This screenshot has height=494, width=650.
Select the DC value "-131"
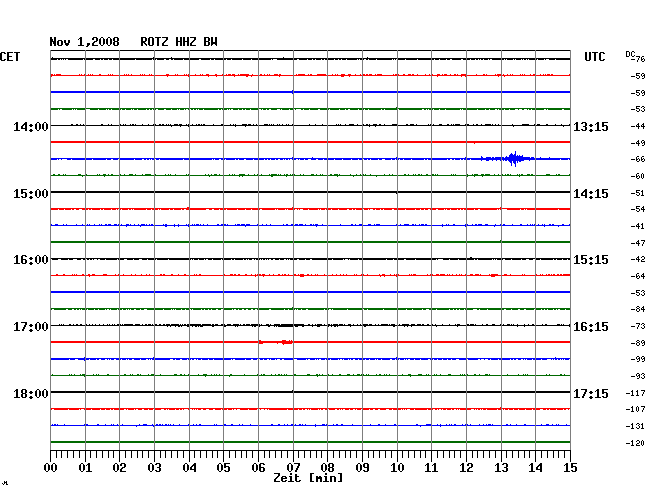[x=635, y=426]
